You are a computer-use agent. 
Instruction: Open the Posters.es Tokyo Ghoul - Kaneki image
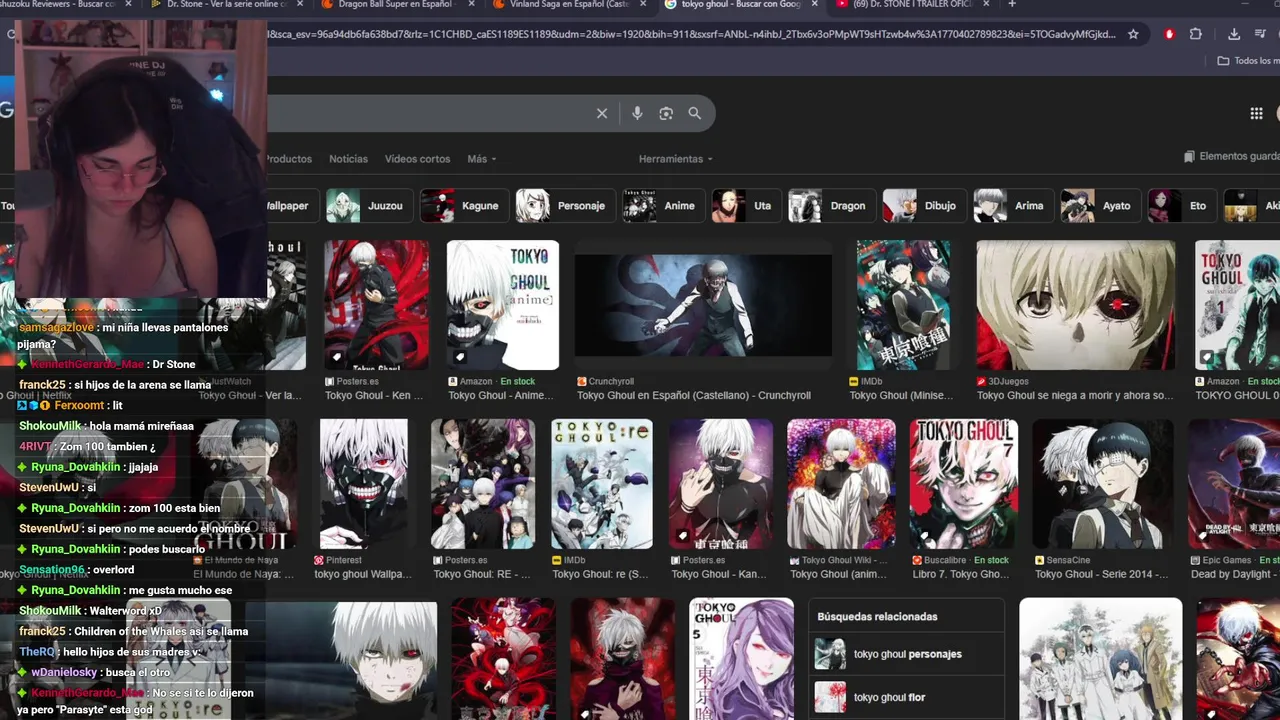click(x=721, y=484)
